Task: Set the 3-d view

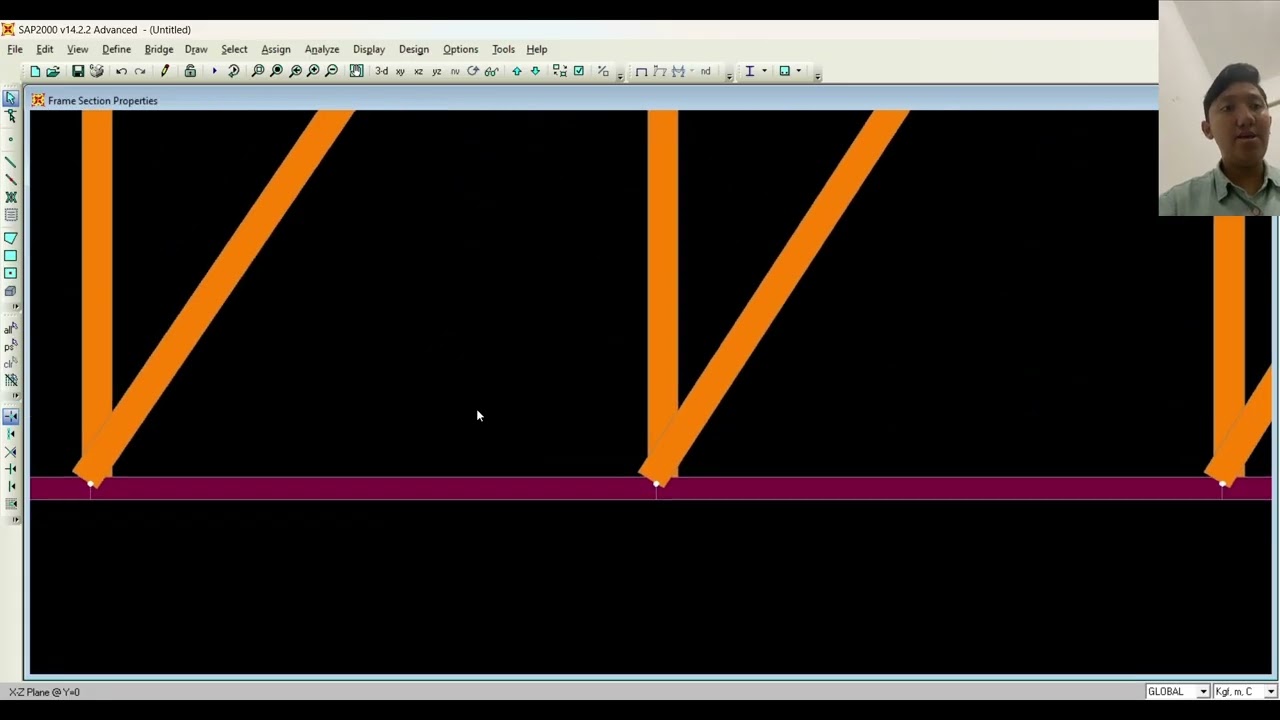Action: pos(381,71)
